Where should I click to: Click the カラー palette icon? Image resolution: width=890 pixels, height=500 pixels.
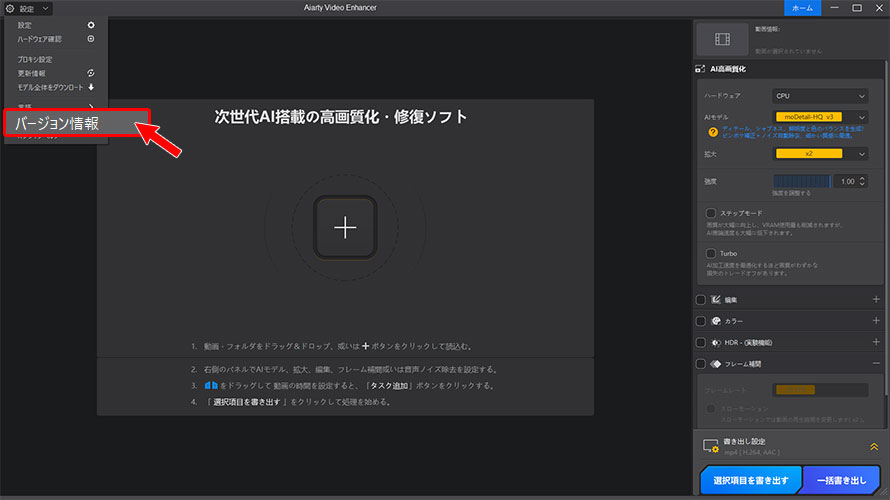pos(716,321)
